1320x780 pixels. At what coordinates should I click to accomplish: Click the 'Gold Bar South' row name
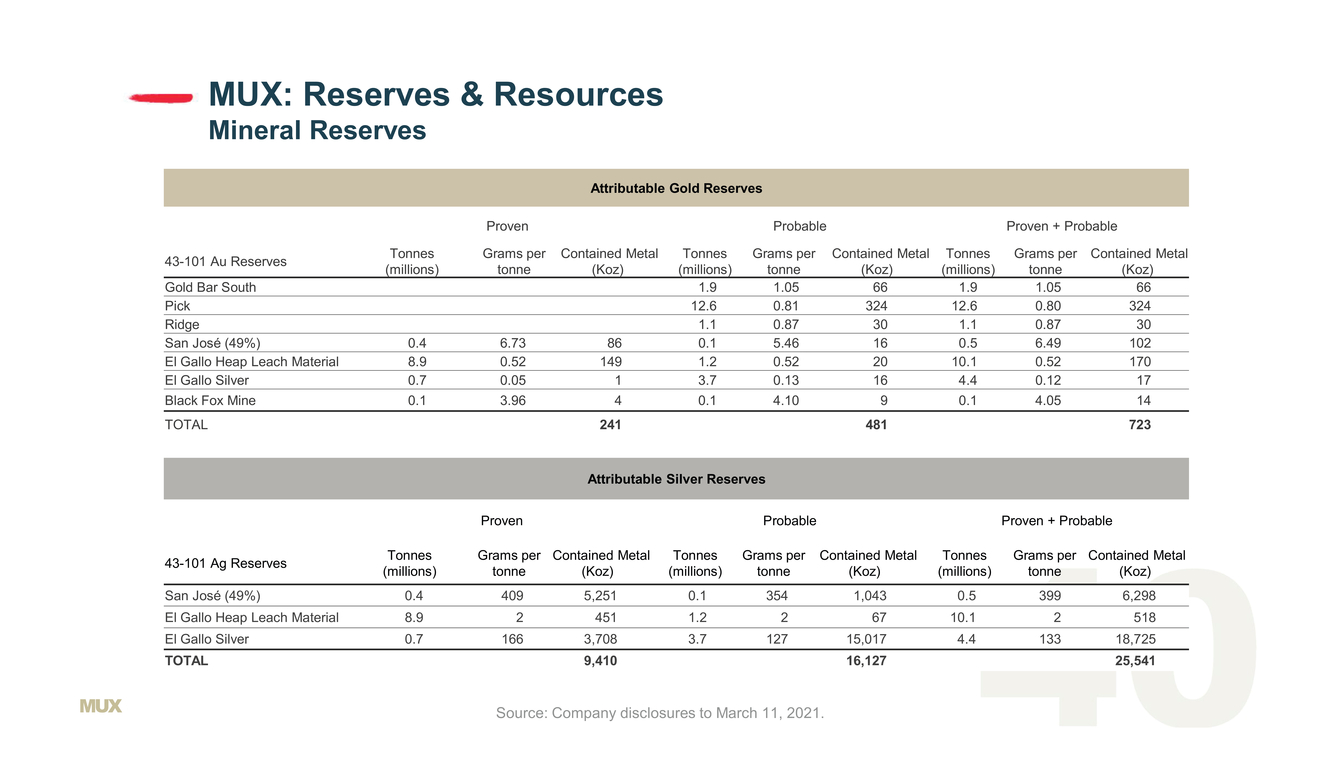pyautogui.click(x=210, y=287)
